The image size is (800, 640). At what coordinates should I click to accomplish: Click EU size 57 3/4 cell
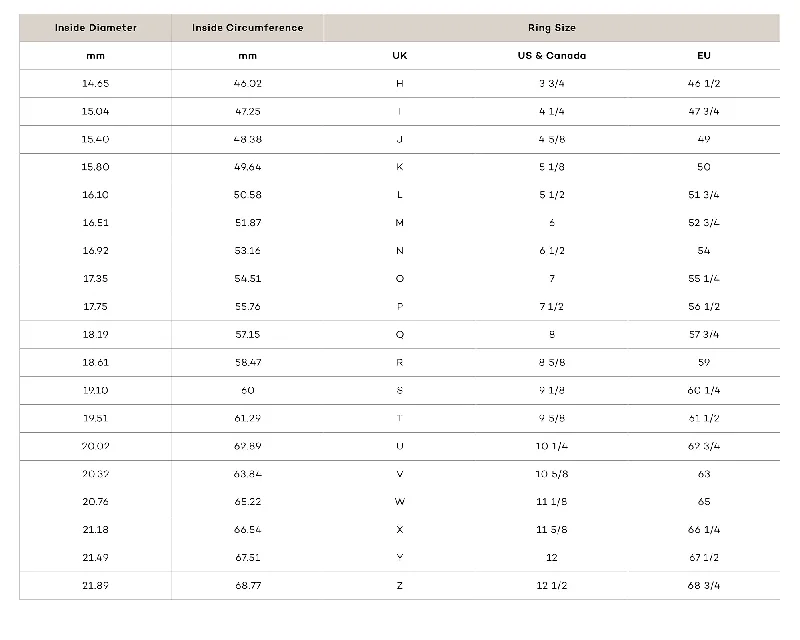coord(704,335)
